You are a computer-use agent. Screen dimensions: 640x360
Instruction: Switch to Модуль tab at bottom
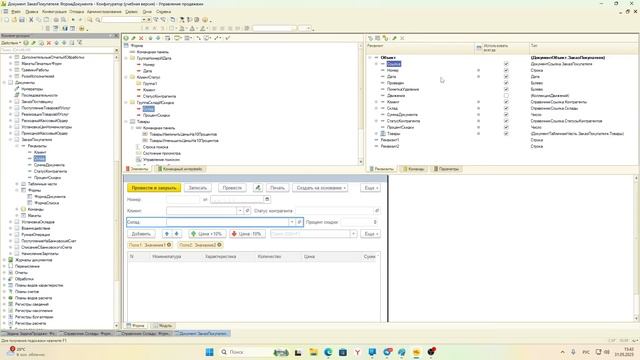[x=162, y=326]
